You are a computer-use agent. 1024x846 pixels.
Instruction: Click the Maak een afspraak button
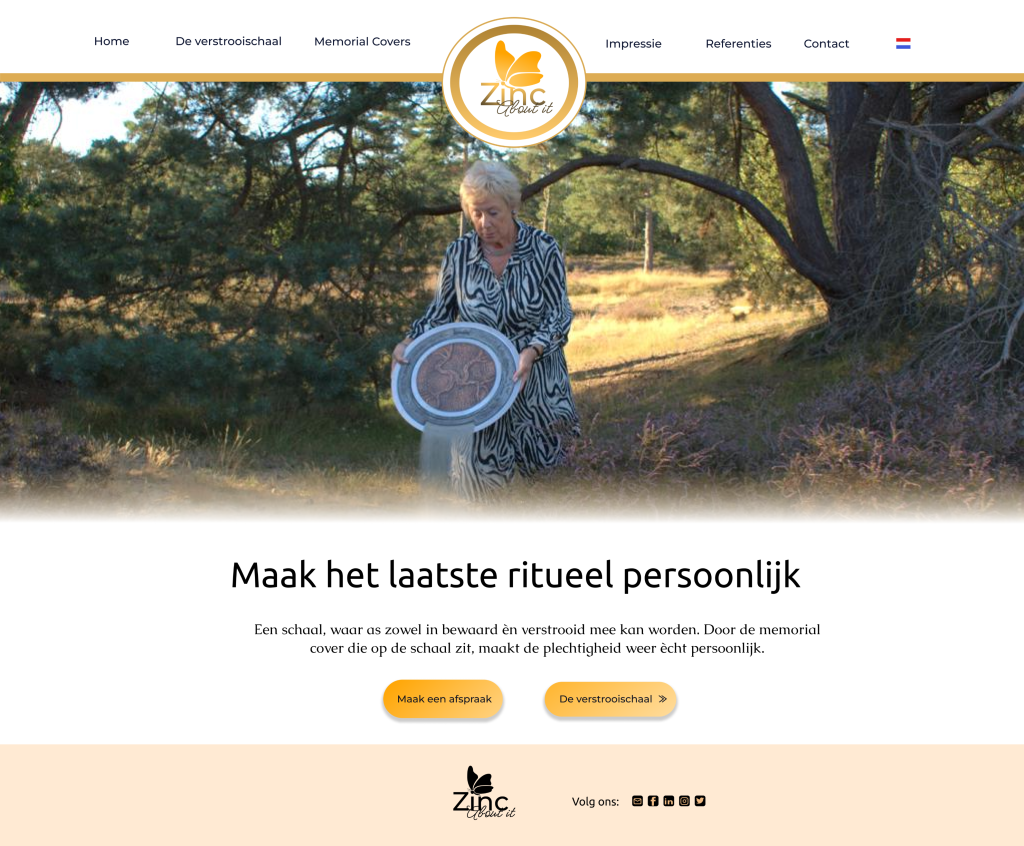tap(443, 699)
